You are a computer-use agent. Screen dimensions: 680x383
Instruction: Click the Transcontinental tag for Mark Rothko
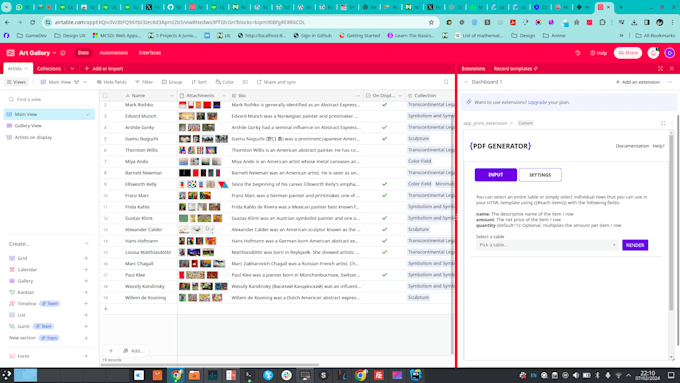tap(430, 105)
